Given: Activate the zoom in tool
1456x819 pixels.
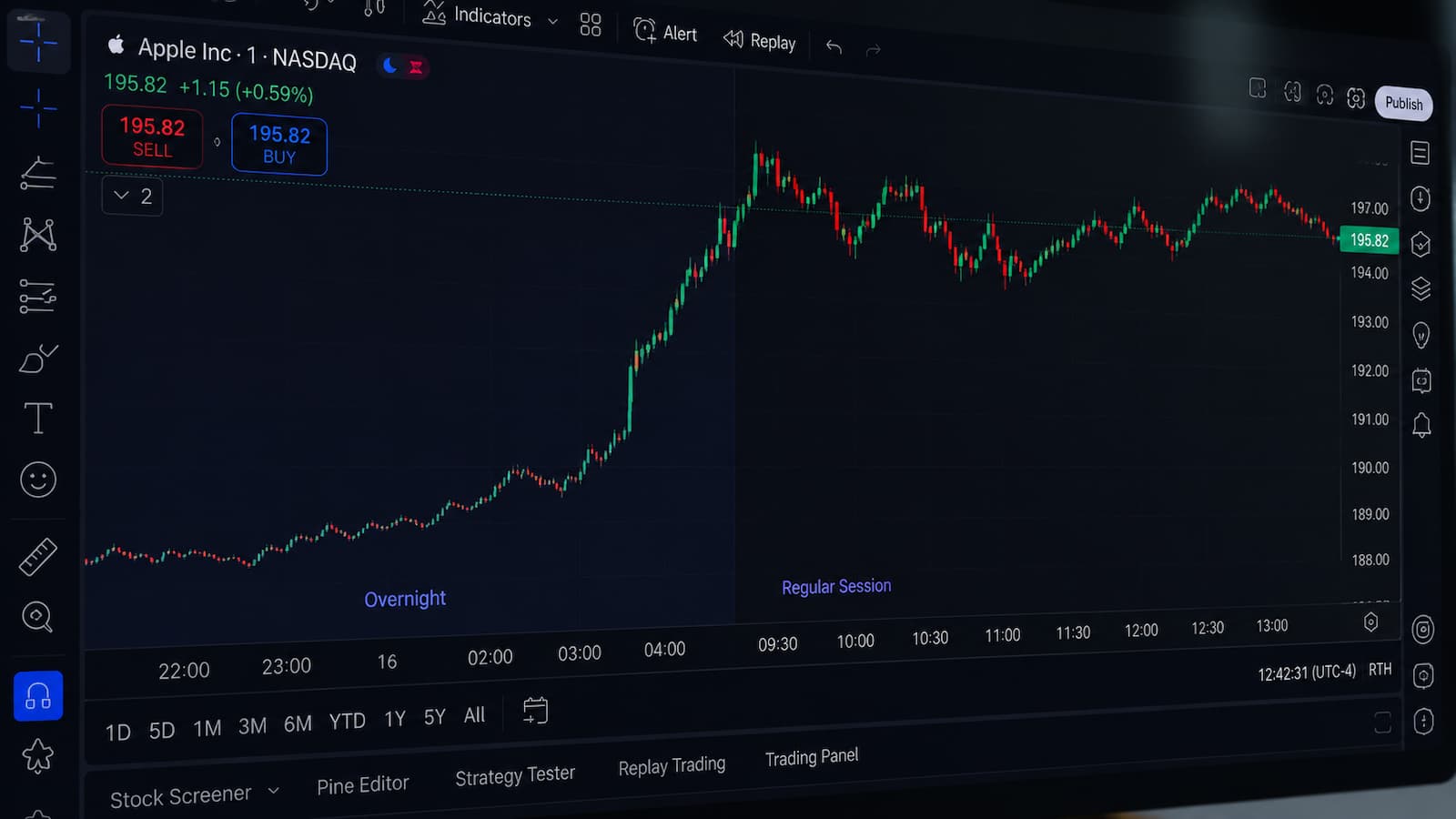Looking at the screenshot, I should pyautogui.click(x=37, y=617).
